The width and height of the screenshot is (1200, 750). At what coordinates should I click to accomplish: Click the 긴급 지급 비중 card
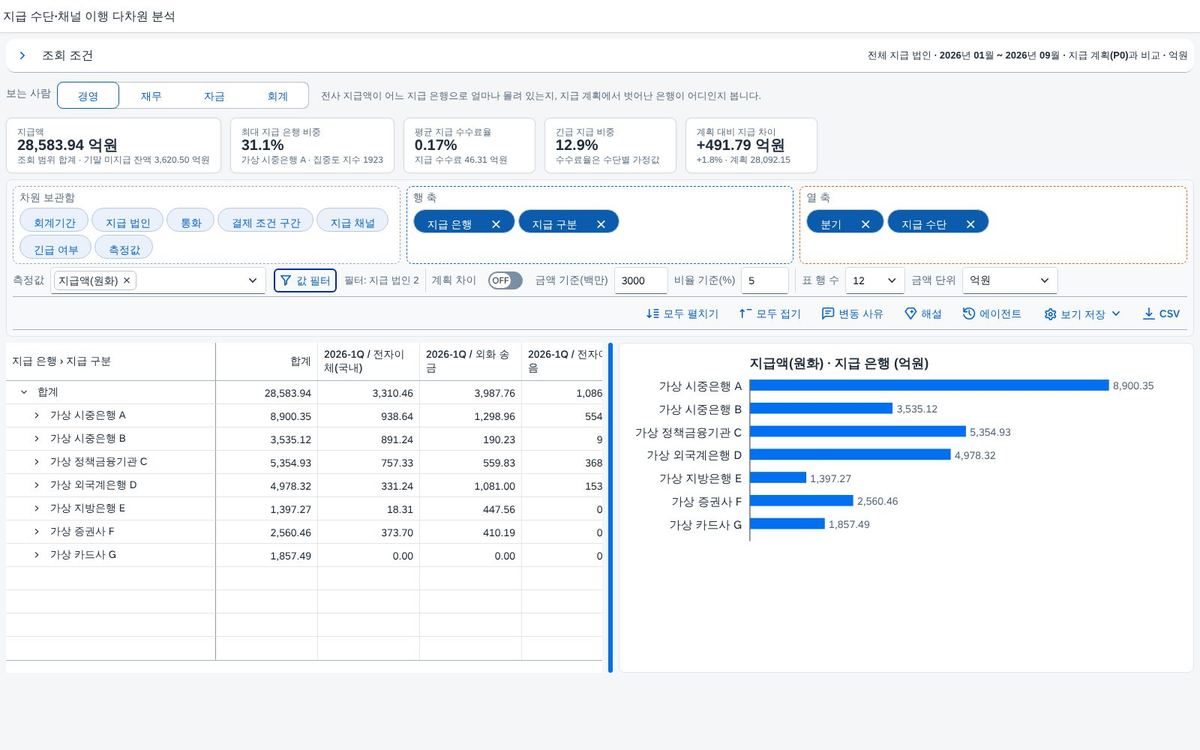pyautogui.click(x=610, y=145)
